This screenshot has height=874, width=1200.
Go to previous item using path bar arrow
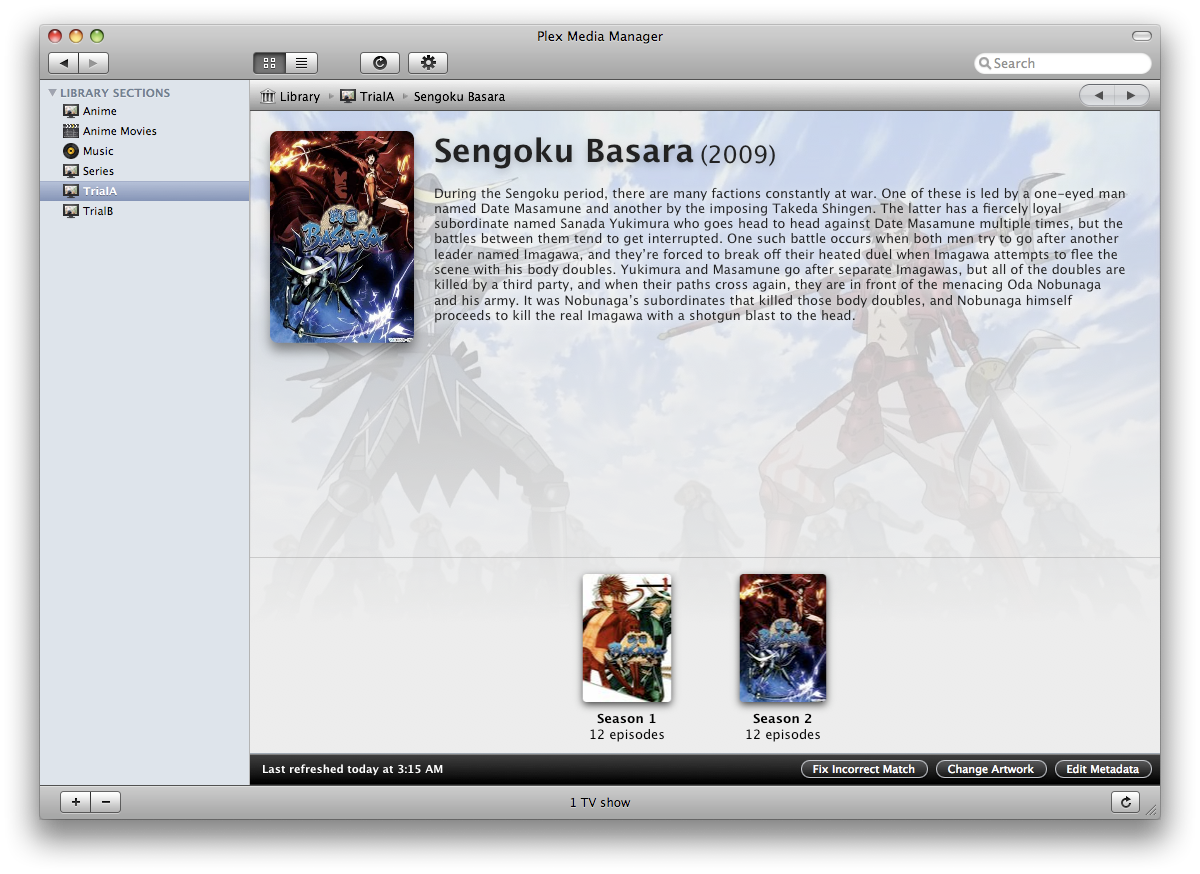pos(1098,95)
